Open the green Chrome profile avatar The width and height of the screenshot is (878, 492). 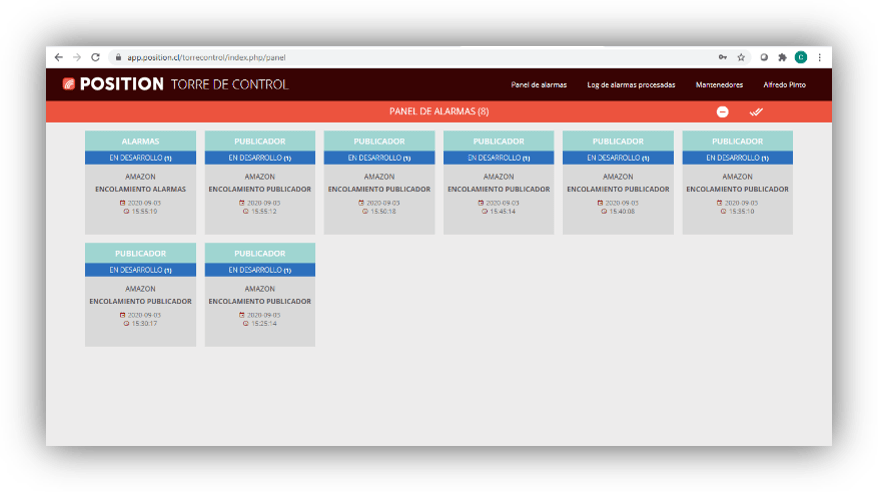[801, 57]
